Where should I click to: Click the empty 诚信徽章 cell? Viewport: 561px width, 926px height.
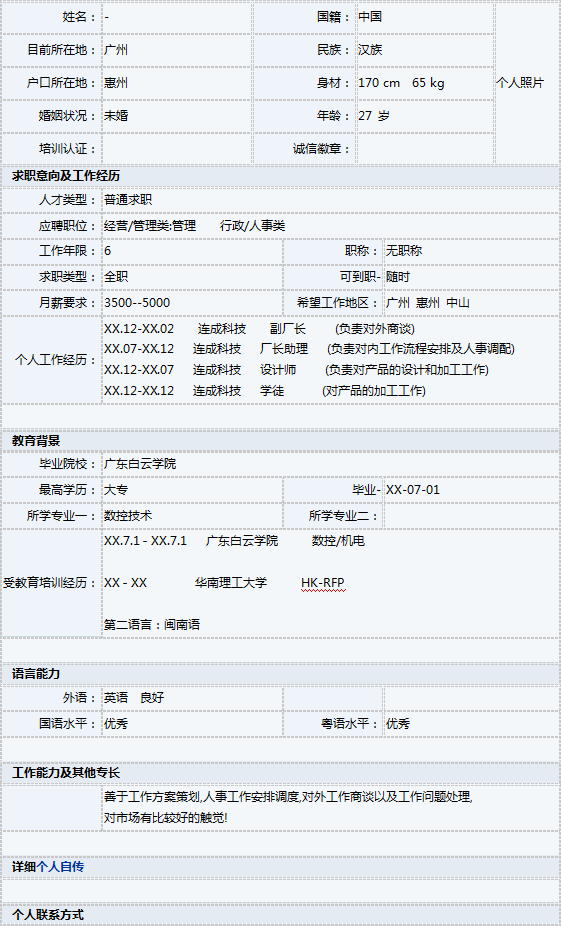(425, 149)
